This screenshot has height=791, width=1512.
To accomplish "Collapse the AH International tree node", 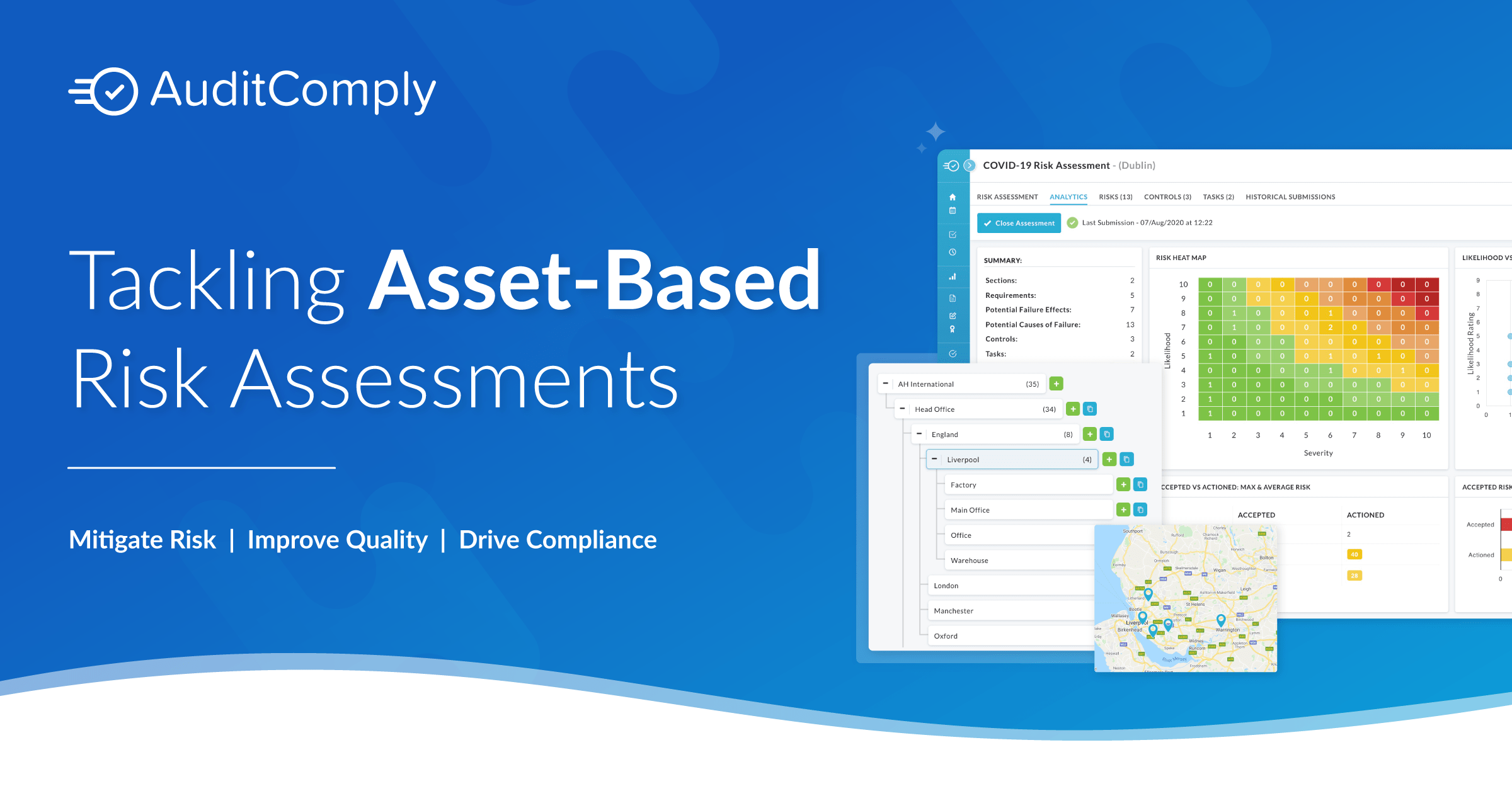I will click(x=885, y=384).
